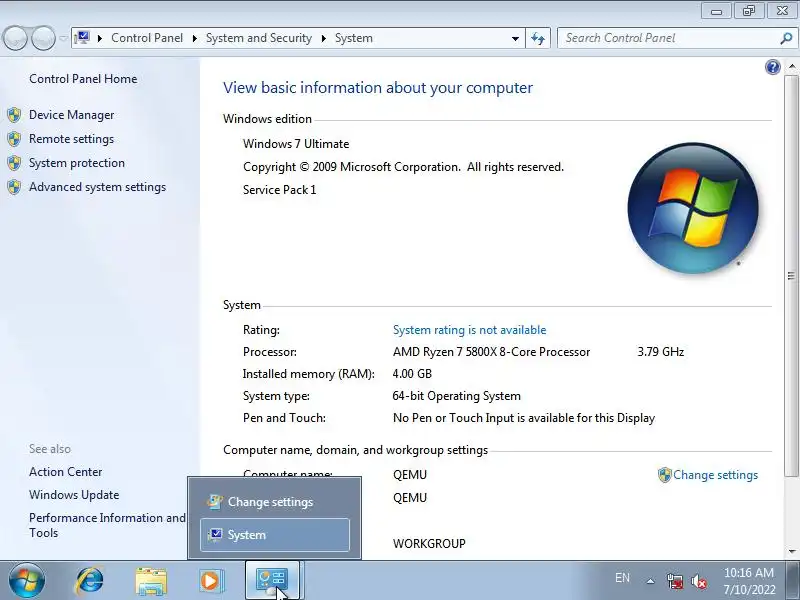Click the Back navigation arrow button
This screenshot has height=600, width=800.
click(15, 38)
